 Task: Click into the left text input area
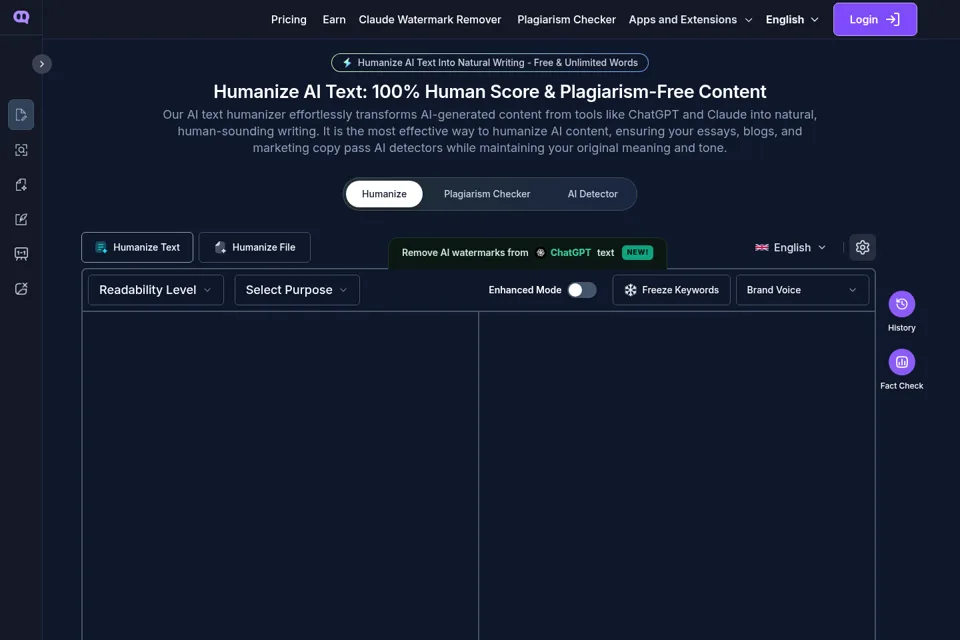click(280, 476)
